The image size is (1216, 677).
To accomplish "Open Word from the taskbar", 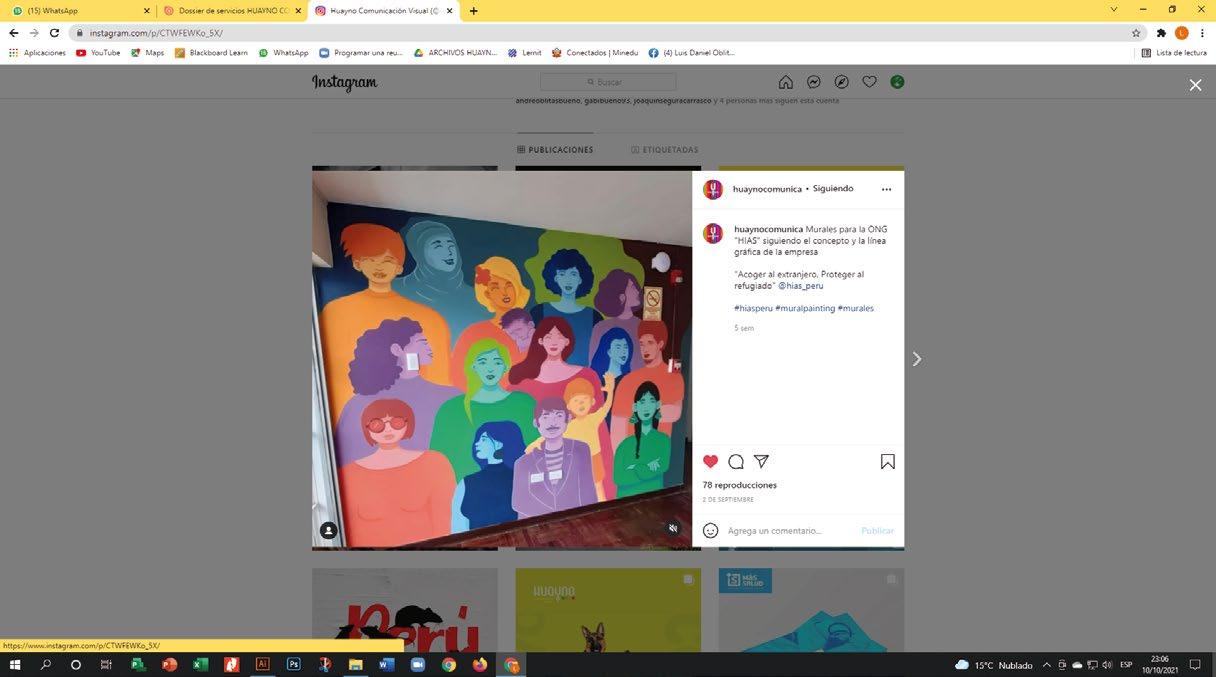I will pos(386,665).
